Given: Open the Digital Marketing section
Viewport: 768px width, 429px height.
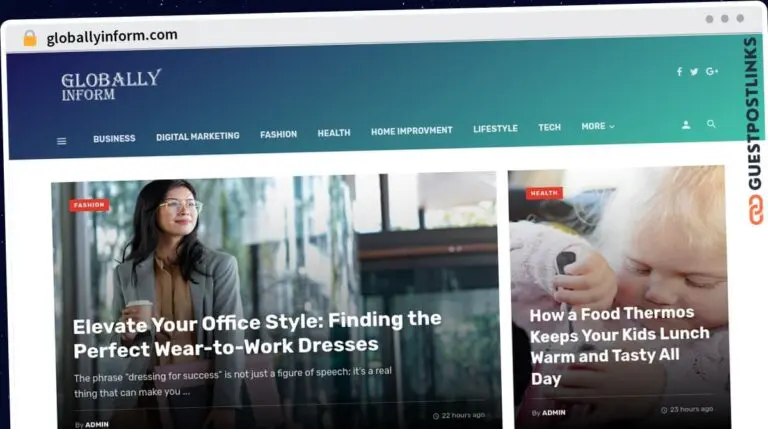Looking at the screenshot, I should [x=198, y=137].
